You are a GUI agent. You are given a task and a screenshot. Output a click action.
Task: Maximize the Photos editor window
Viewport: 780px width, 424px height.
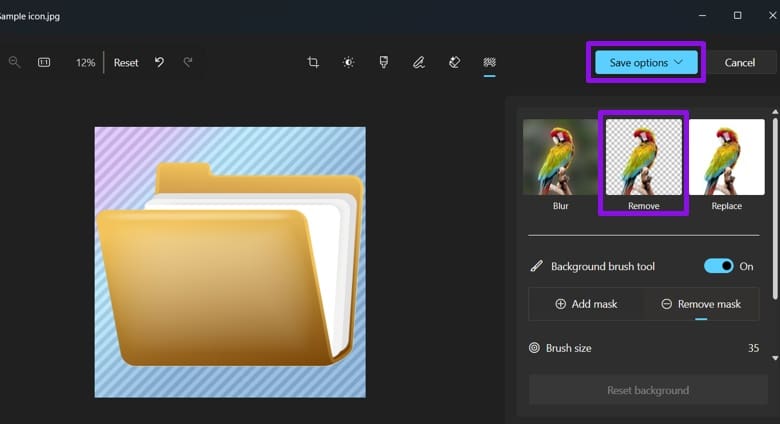(x=738, y=15)
